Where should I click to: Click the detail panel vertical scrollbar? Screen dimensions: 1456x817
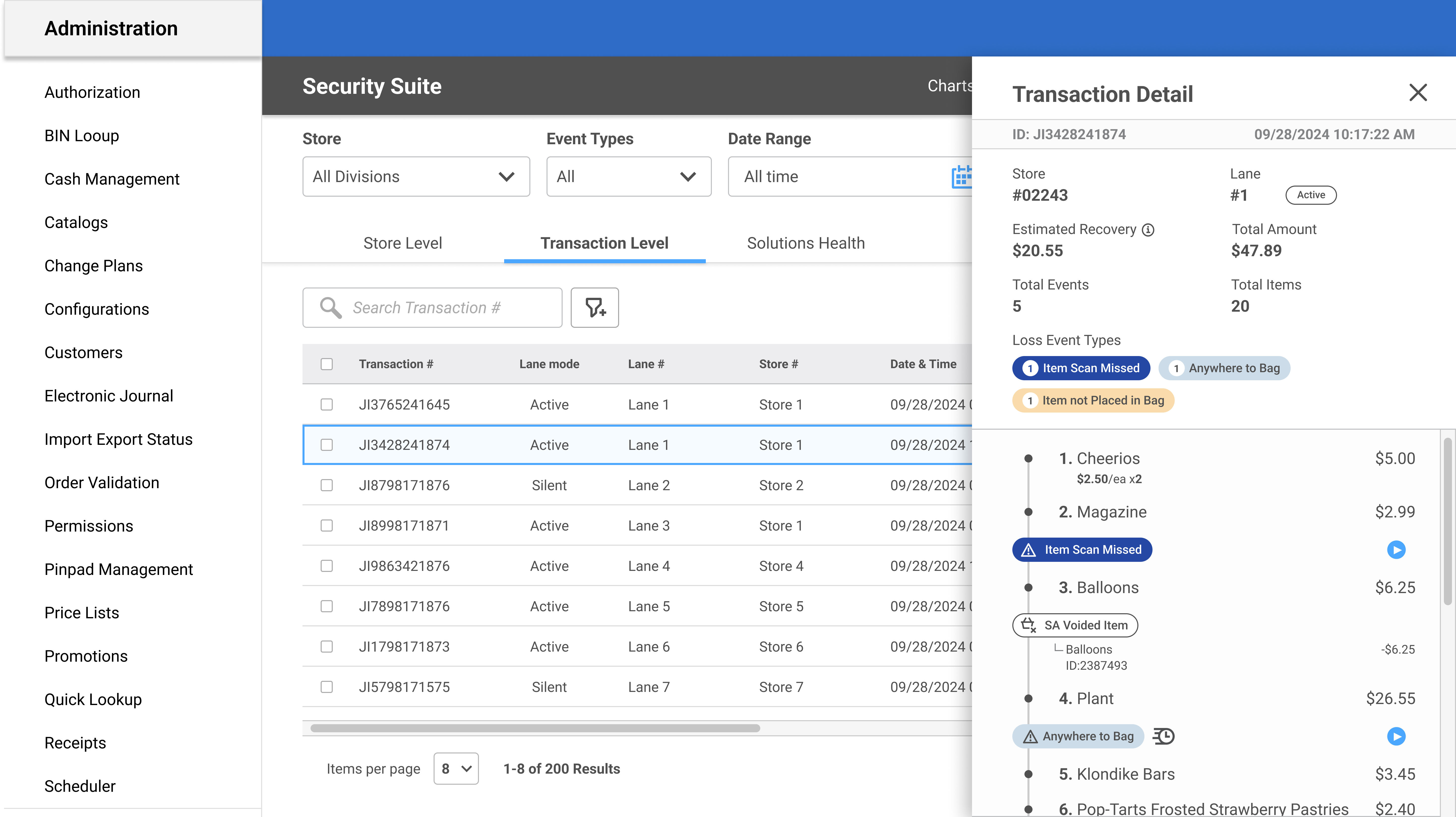pos(1447,521)
